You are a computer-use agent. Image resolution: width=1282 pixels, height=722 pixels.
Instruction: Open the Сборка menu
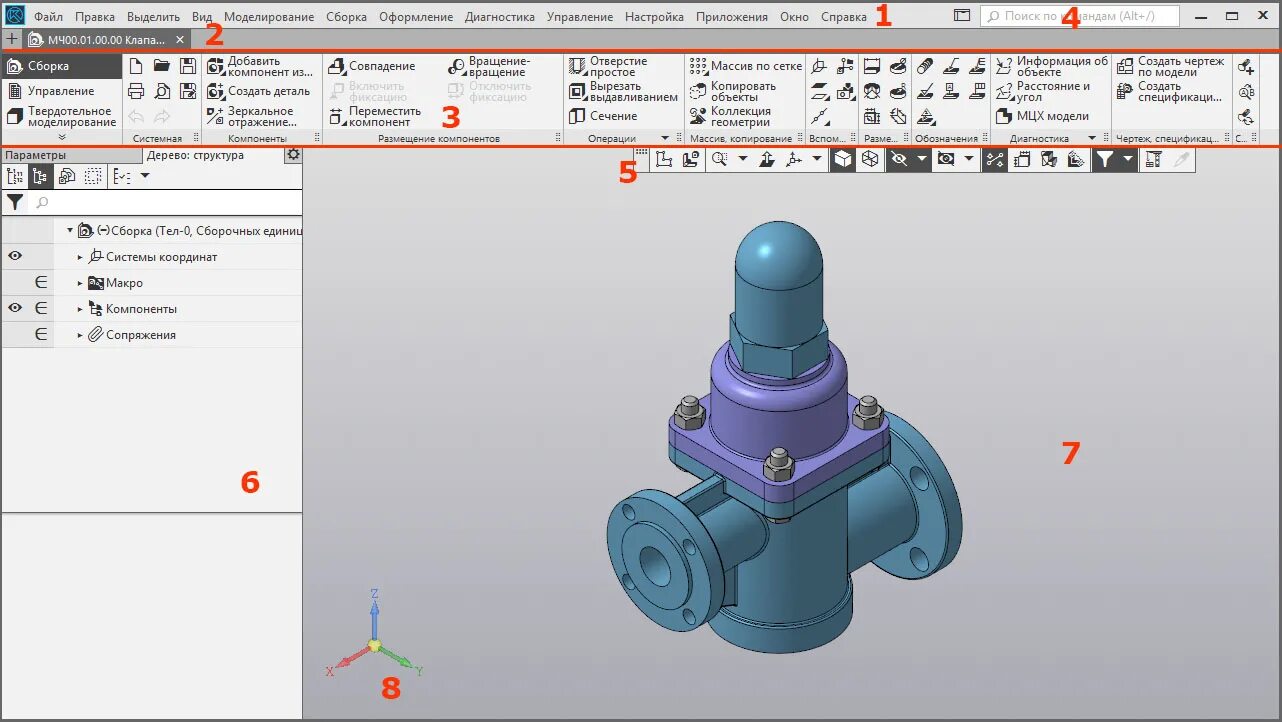[346, 17]
